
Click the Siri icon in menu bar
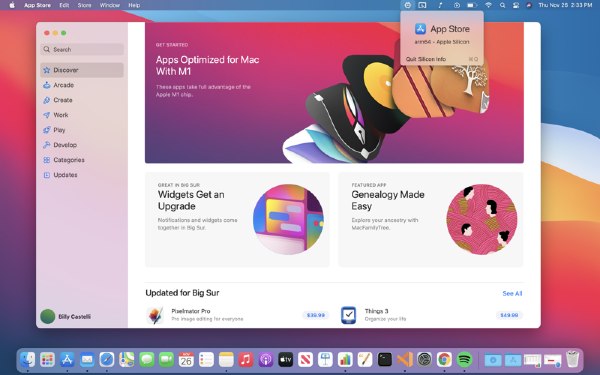[x=529, y=5]
